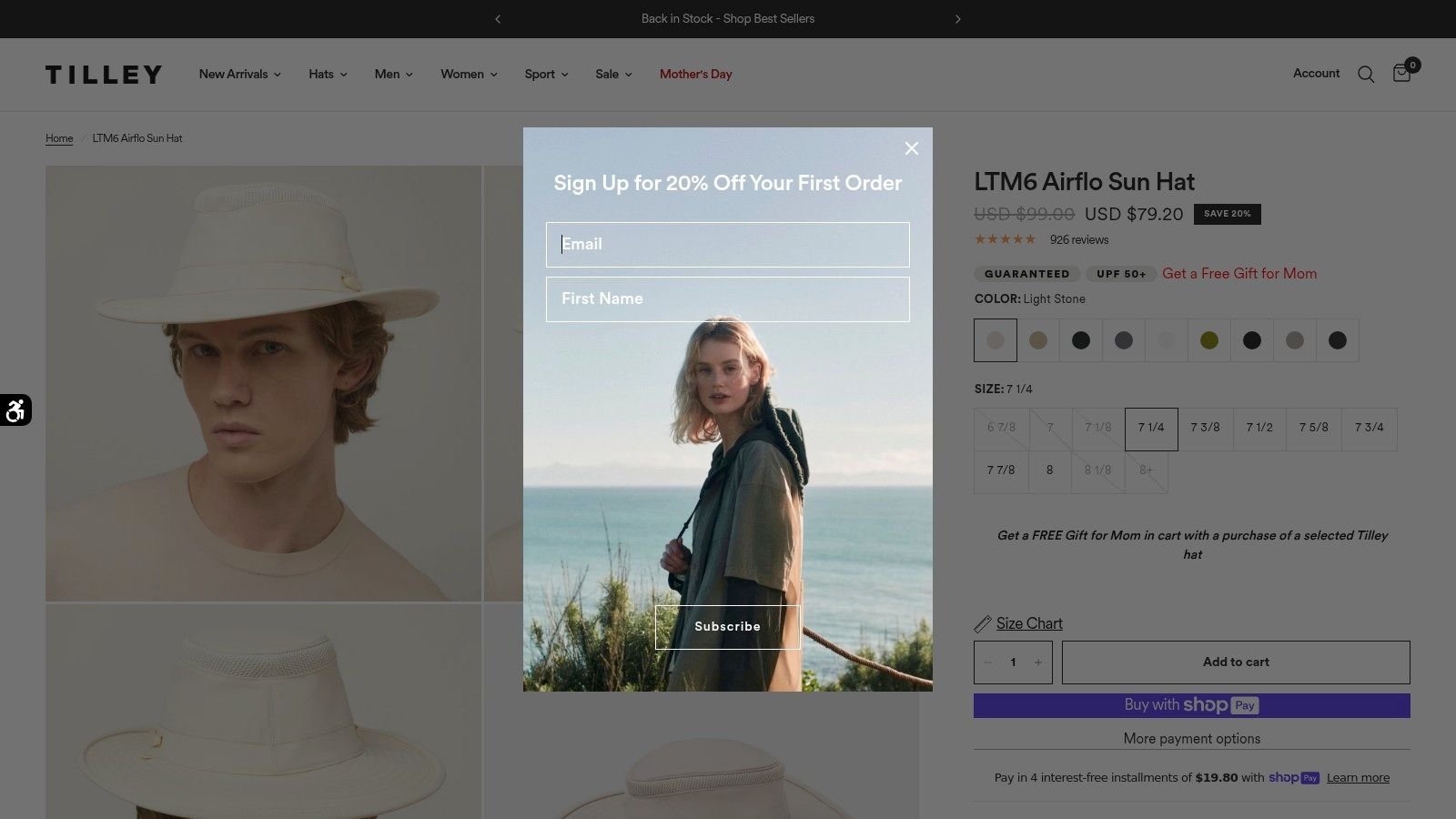The height and width of the screenshot is (819, 1456).
Task: Focus the First Name field
Action: pos(728,299)
